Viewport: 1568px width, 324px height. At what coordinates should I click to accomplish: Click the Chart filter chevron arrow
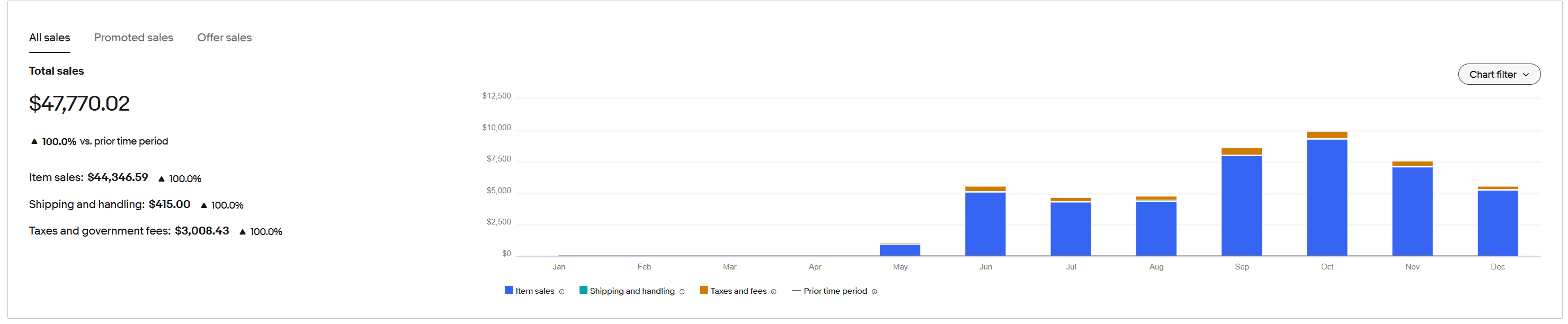[x=1526, y=75]
